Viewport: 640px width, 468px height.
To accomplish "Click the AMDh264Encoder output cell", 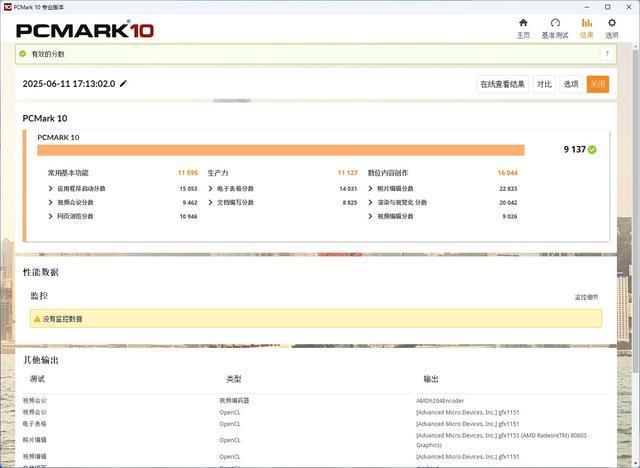I will [440, 401].
